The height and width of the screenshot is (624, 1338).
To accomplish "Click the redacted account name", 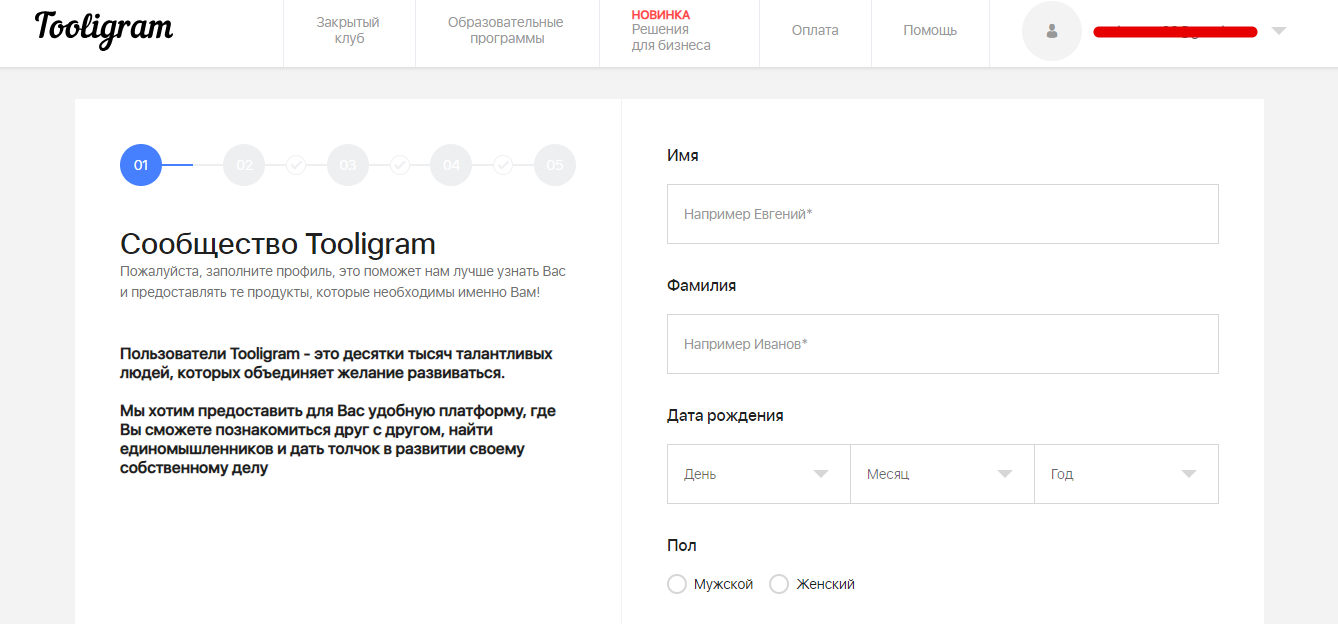I will (x=1175, y=32).
